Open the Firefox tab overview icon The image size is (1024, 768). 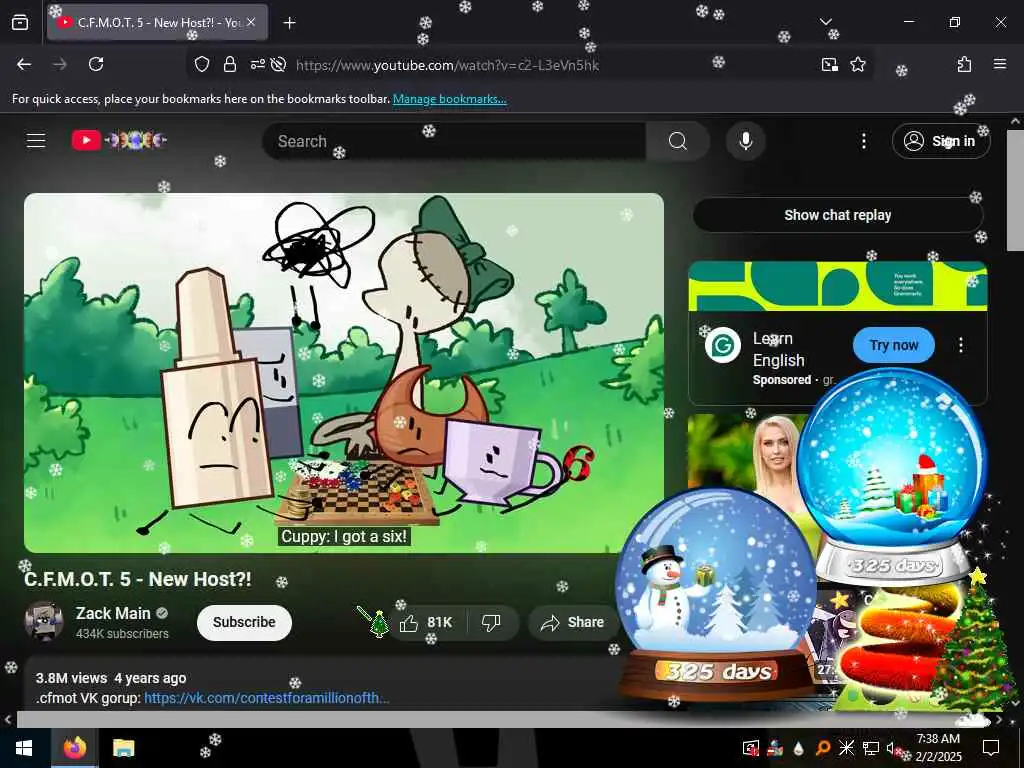click(20, 22)
